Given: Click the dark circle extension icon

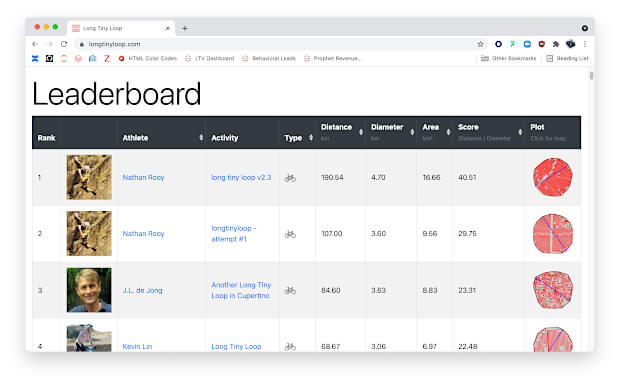Looking at the screenshot, I should click(498, 44).
